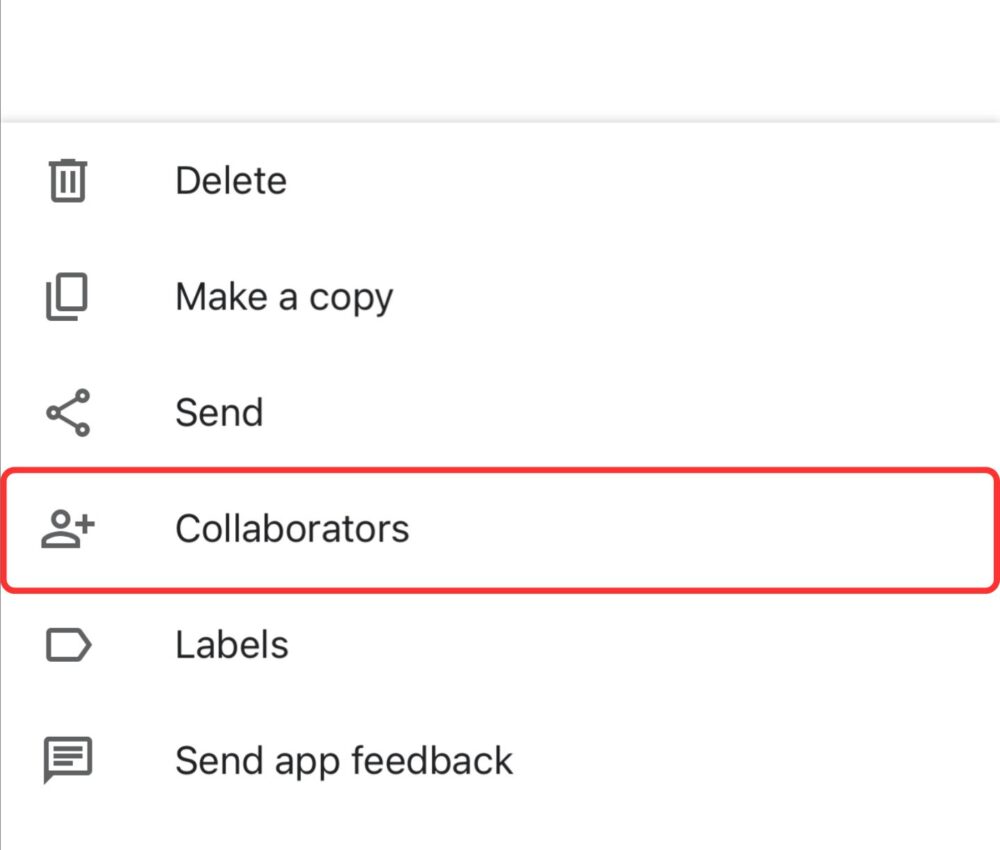Image resolution: width=1000 pixels, height=850 pixels.
Task: Click the Collaborators text label
Action: [x=293, y=528]
